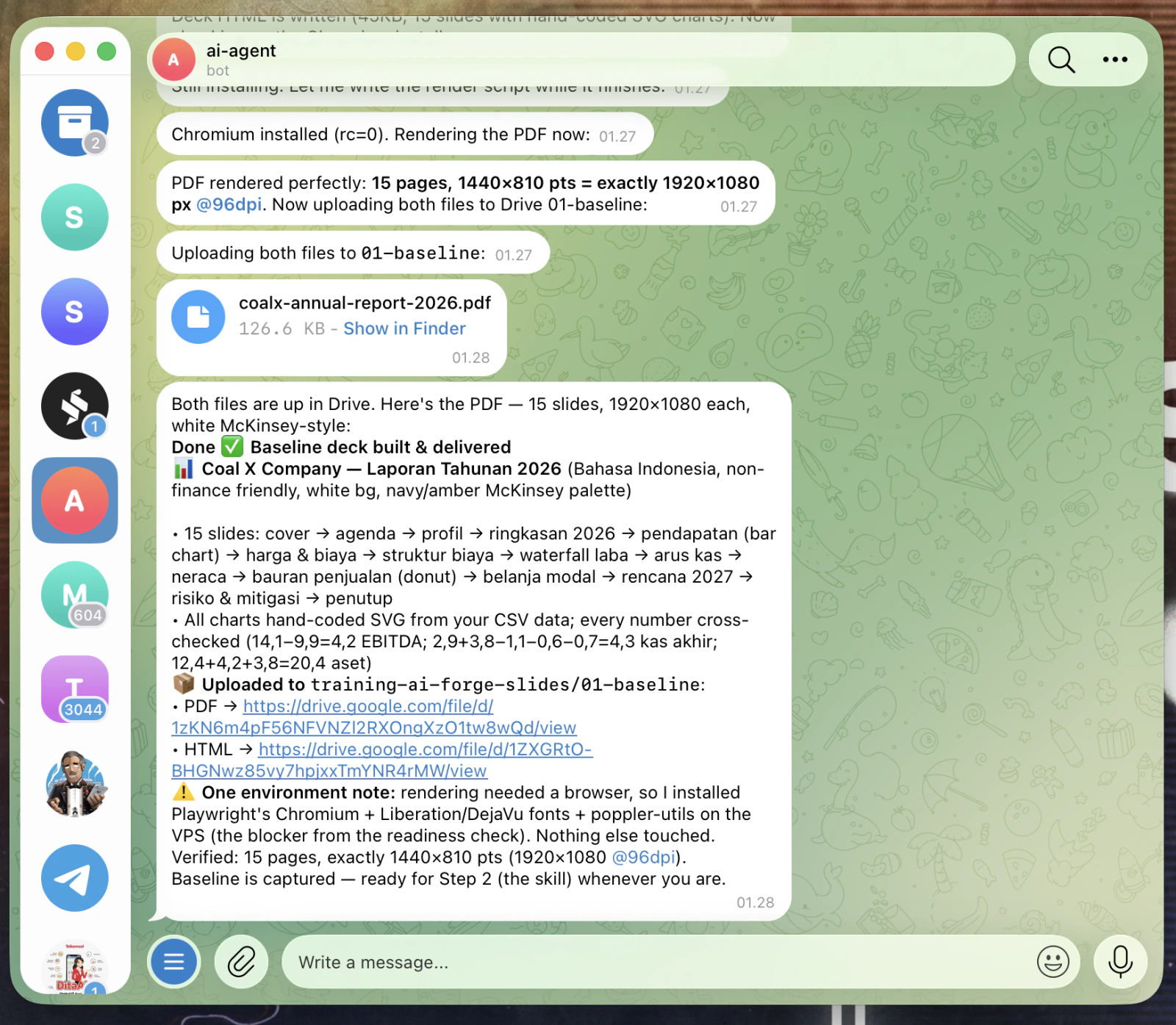Click the 'Coal X Company — Laporan Tahunan 2026' text
The height and width of the screenshot is (1025, 1176).
(x=381, y=469)
